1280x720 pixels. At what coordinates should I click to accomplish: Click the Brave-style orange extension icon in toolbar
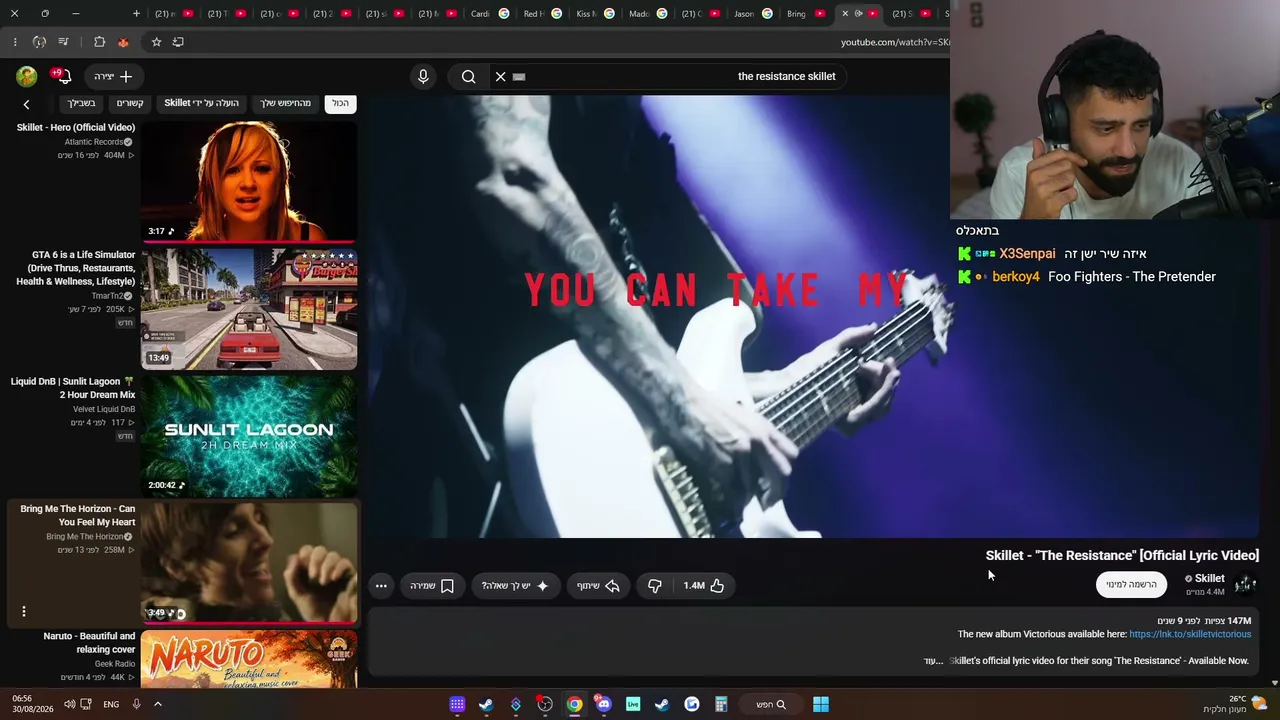tap(123, 42)
